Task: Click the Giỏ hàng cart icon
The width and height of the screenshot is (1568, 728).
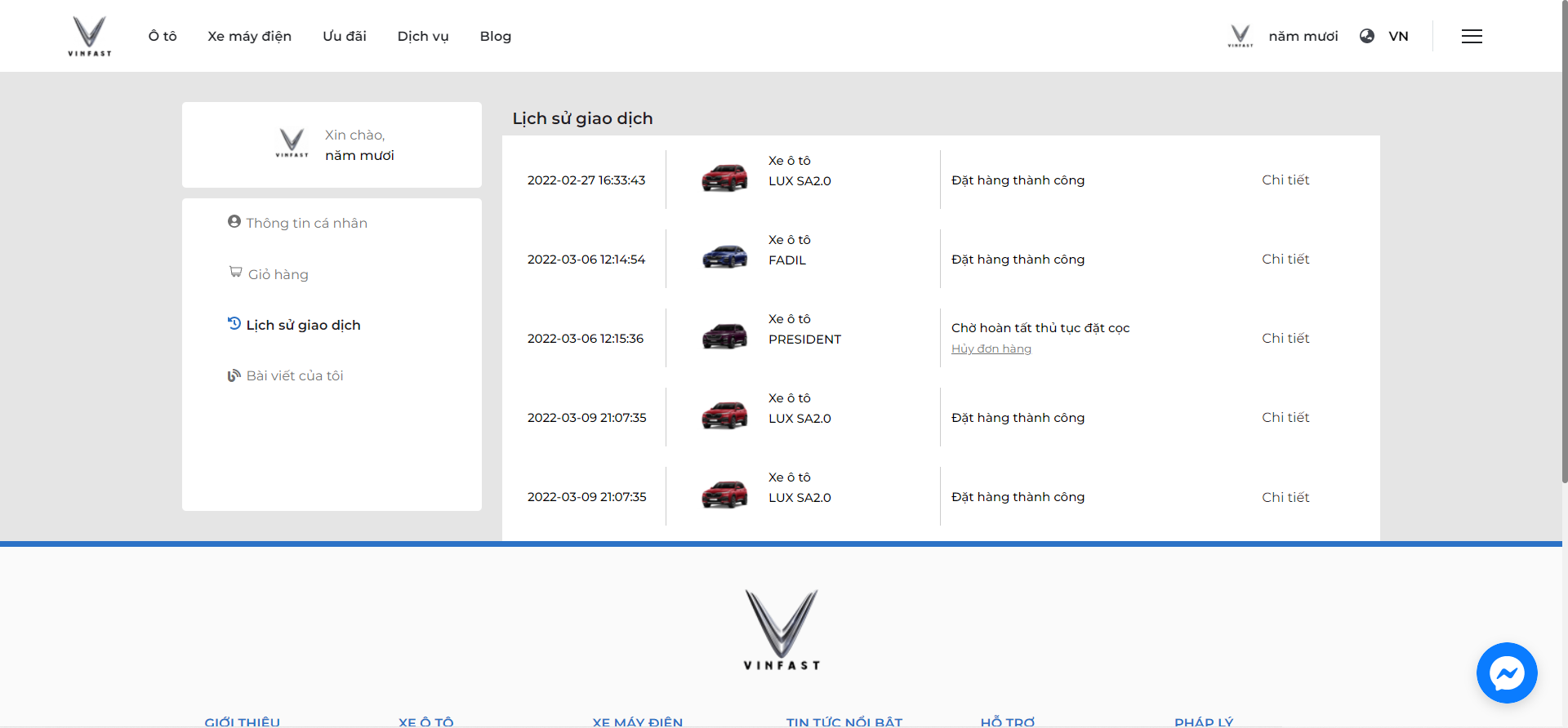Action: (236, 272)
